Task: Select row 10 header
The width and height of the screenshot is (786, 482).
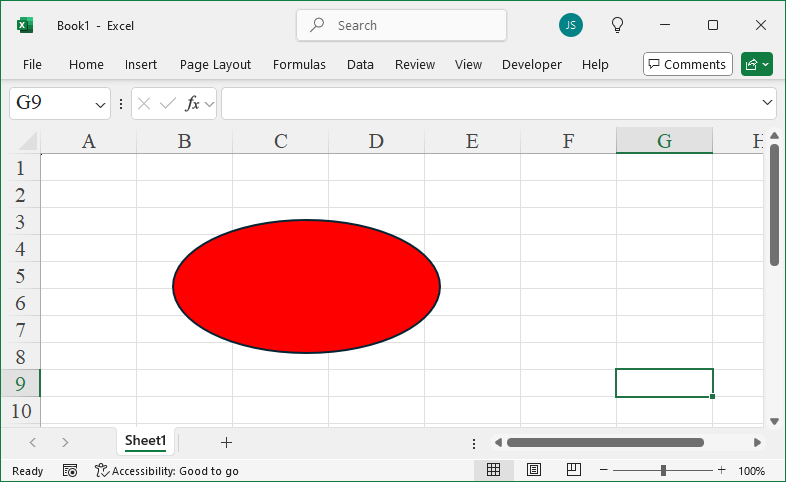Action: [20, 411]
